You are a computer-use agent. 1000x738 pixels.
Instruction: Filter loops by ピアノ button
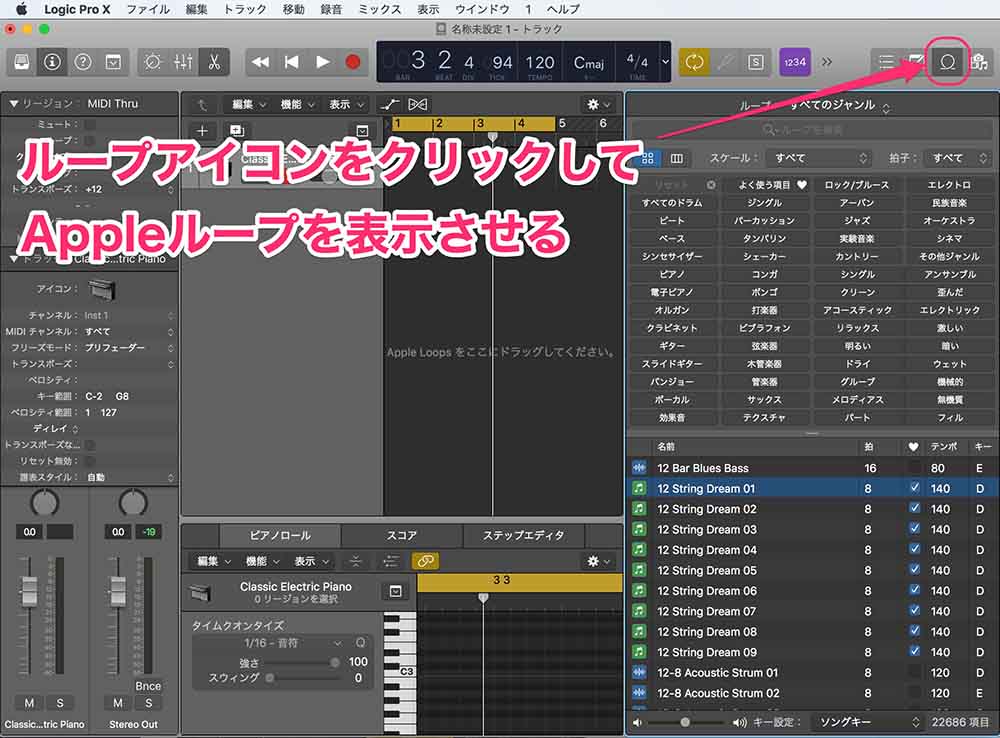pyautogui.click(x=672, y=274)
